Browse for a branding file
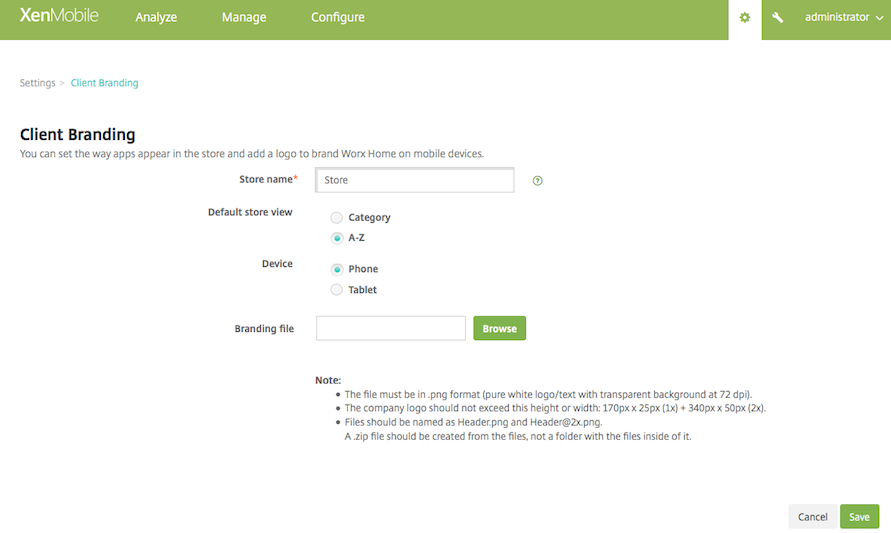The height and width of the screenshot is (533, 891). pos(499,328)
